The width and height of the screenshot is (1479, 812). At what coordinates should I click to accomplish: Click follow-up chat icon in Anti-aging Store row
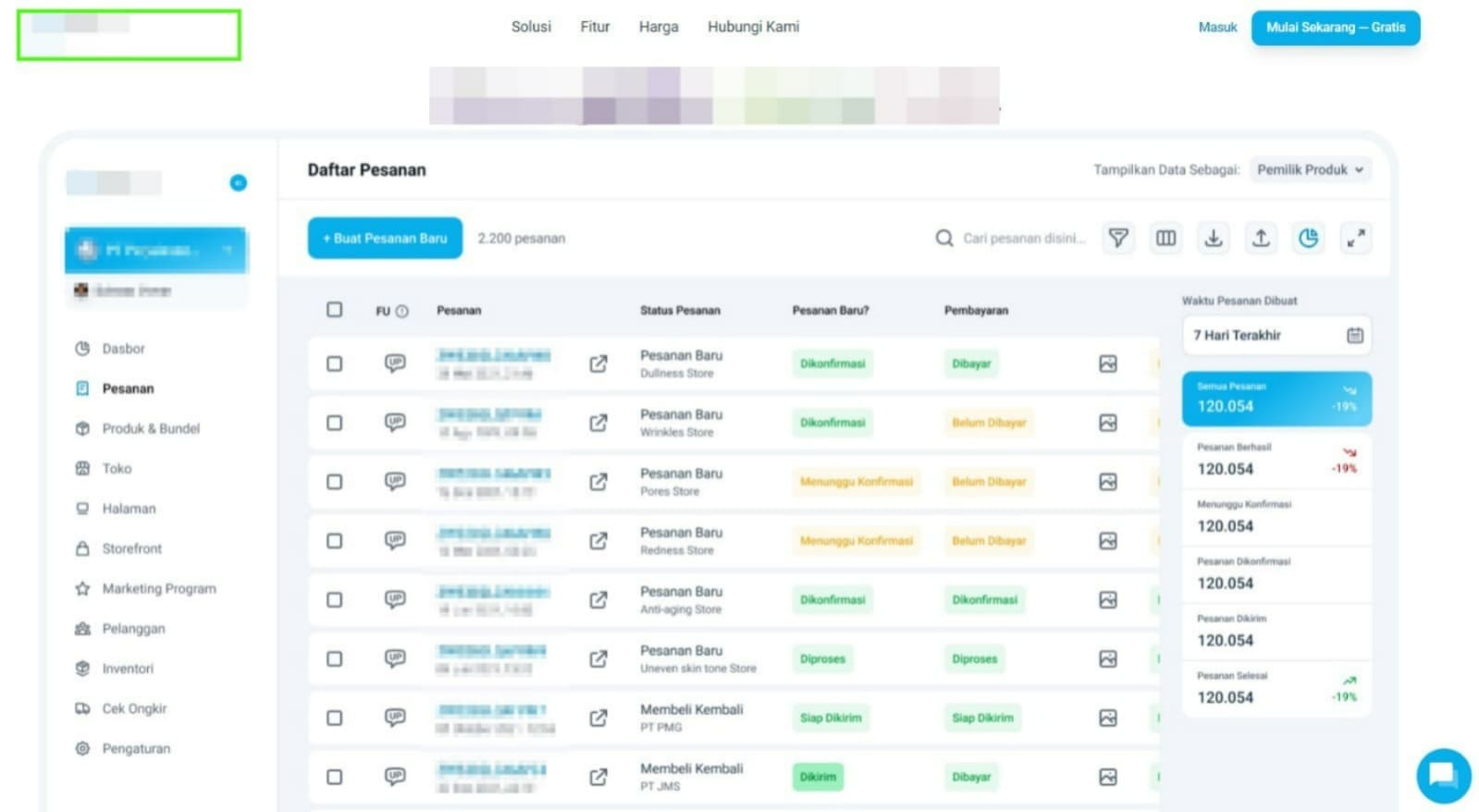[x=395, y=599]
